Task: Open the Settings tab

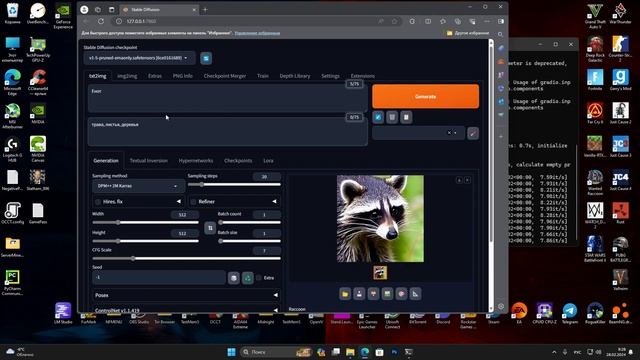Action: click(x=330, y=76)
